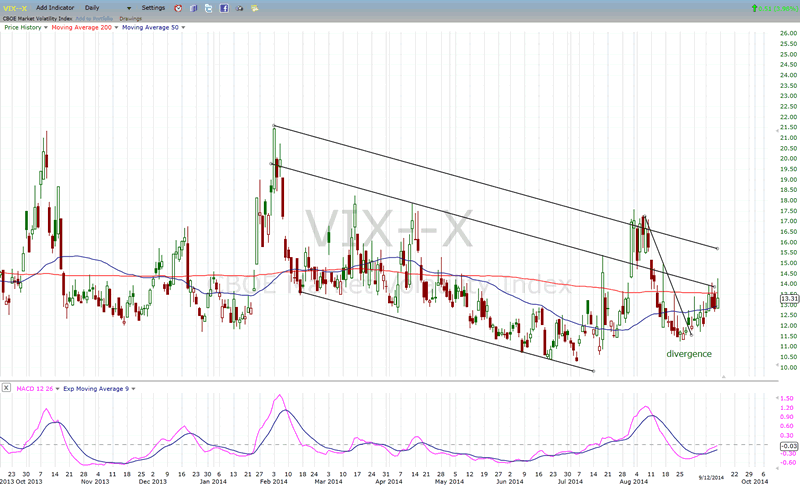The width and height of the screenshot is (800, 485).
Task: Click the Oct 2014 label on the time axis
Action: (x=754, y=481)
